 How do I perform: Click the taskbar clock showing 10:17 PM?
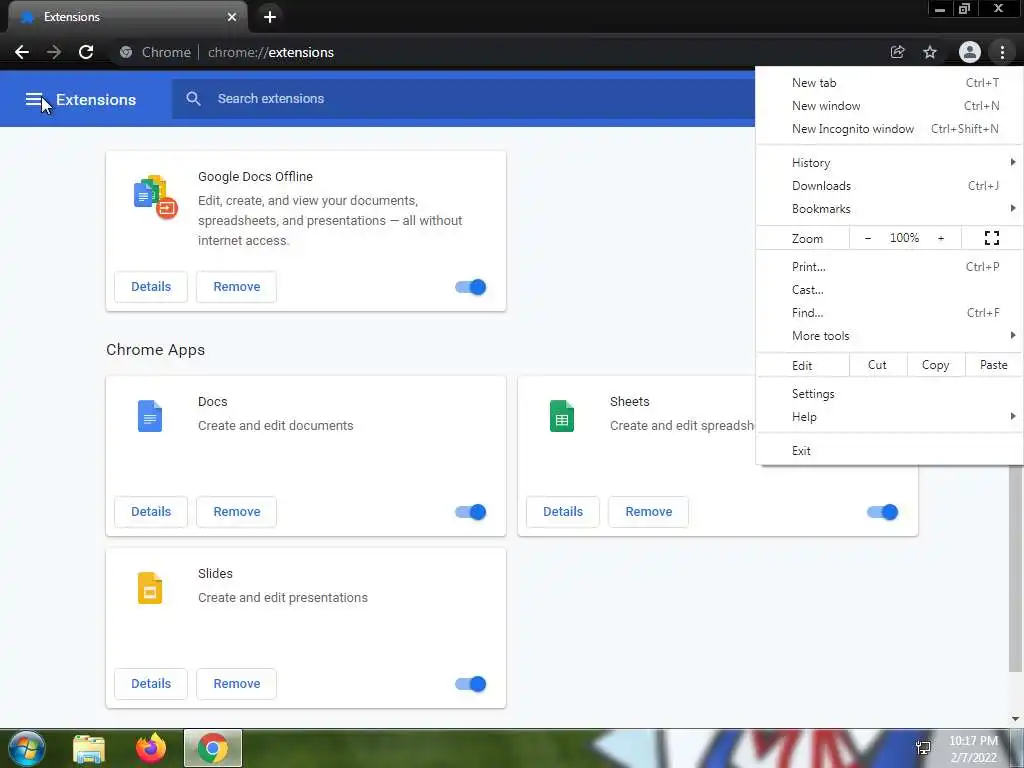click(973, 749)
